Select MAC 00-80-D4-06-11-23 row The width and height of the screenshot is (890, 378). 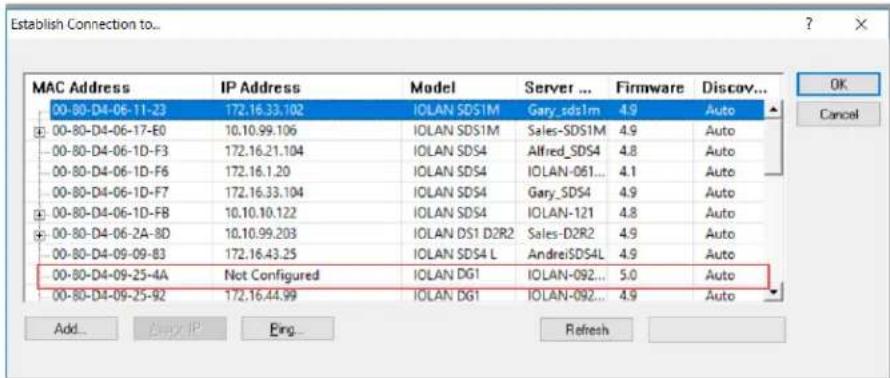(406, 110)
